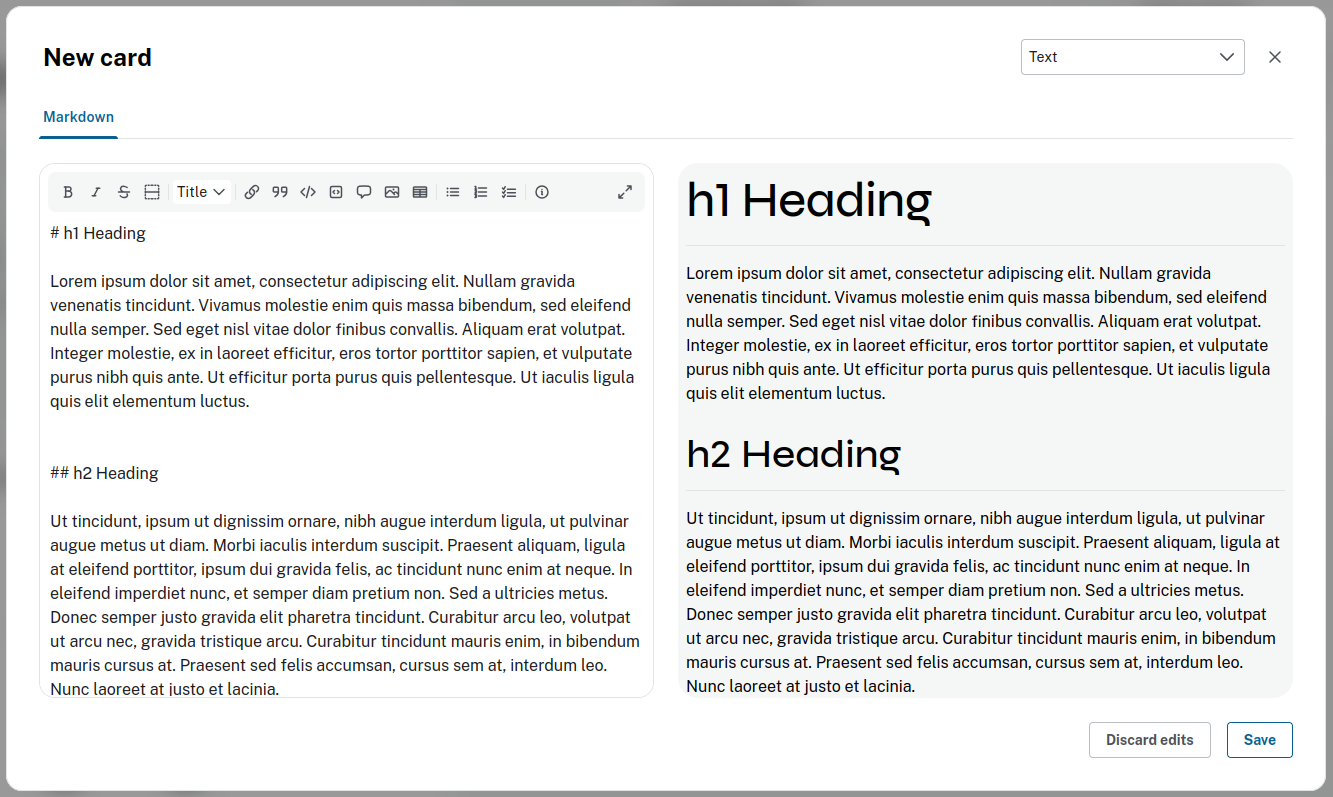Insert a code block
The width and height of the screenshot is (1333, 797).
pos(336,192)
